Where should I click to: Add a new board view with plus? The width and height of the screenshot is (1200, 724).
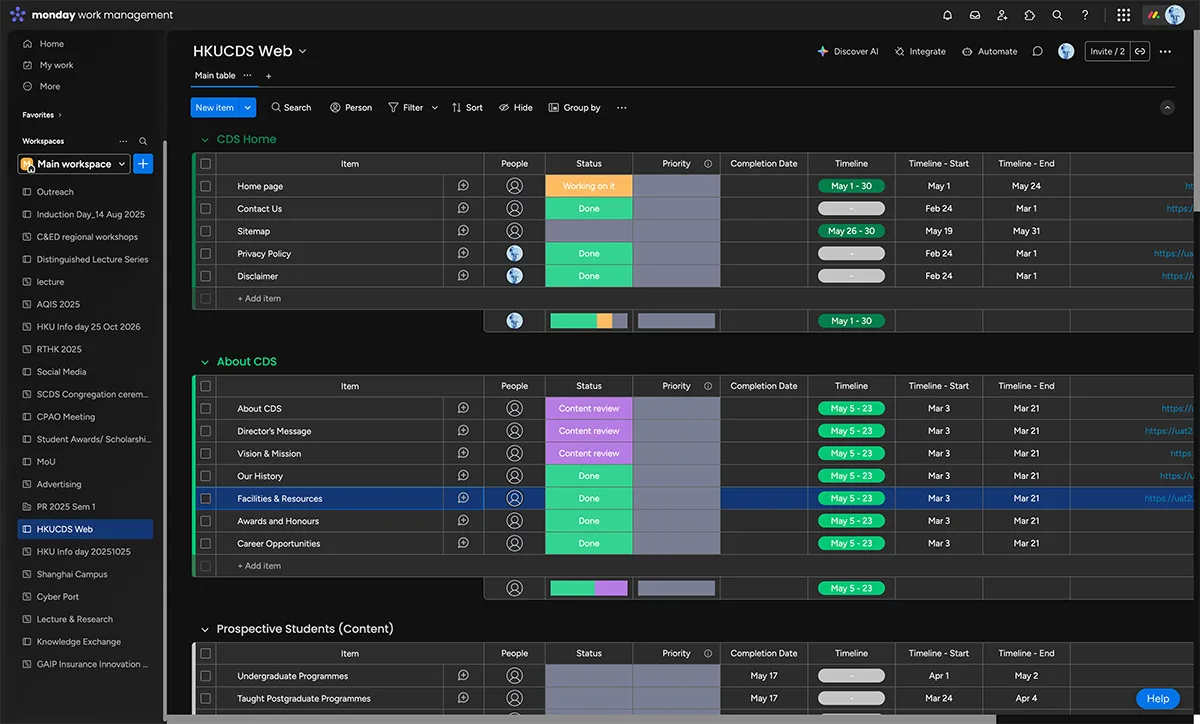[268, 76]
